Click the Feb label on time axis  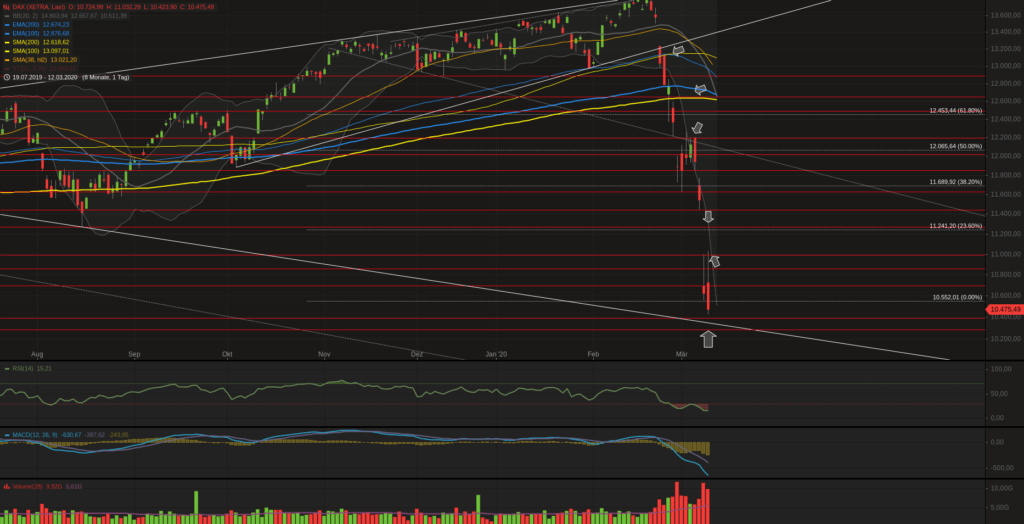pyautogui.click(x=593, y=354)
